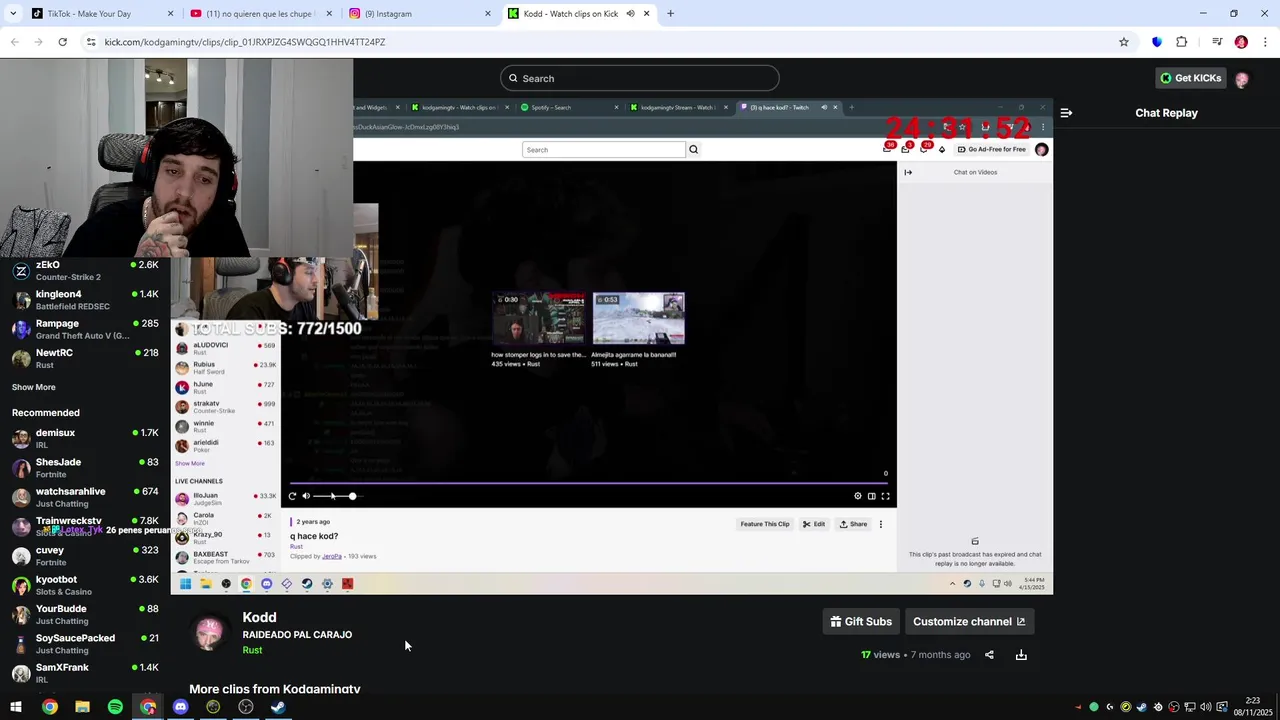This screenshot has width=1280, height=720.
Task: Click the Share button under the Twitch clip
Action: [x=853, y=524]
